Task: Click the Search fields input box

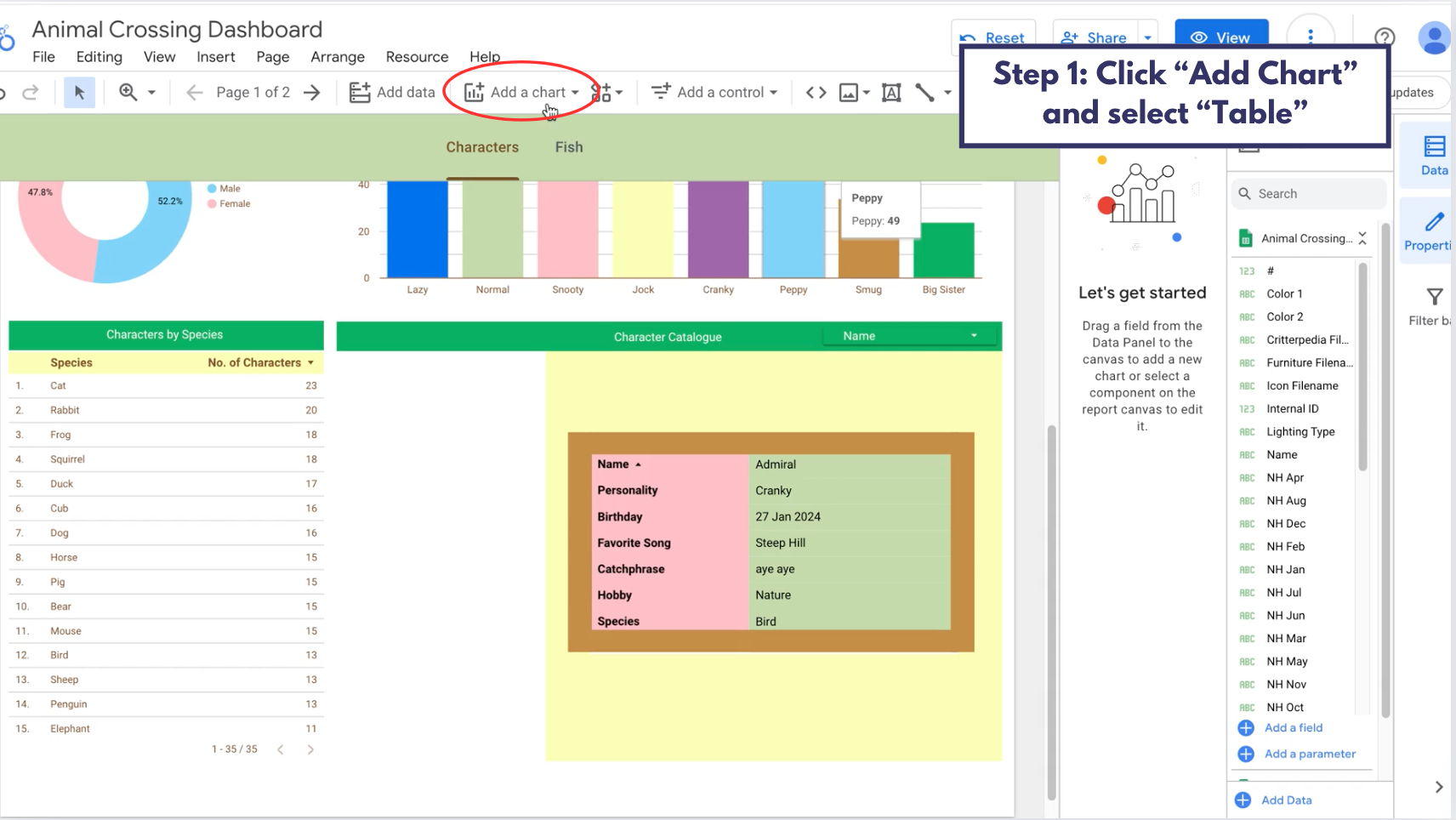Action: (1308, 194)
